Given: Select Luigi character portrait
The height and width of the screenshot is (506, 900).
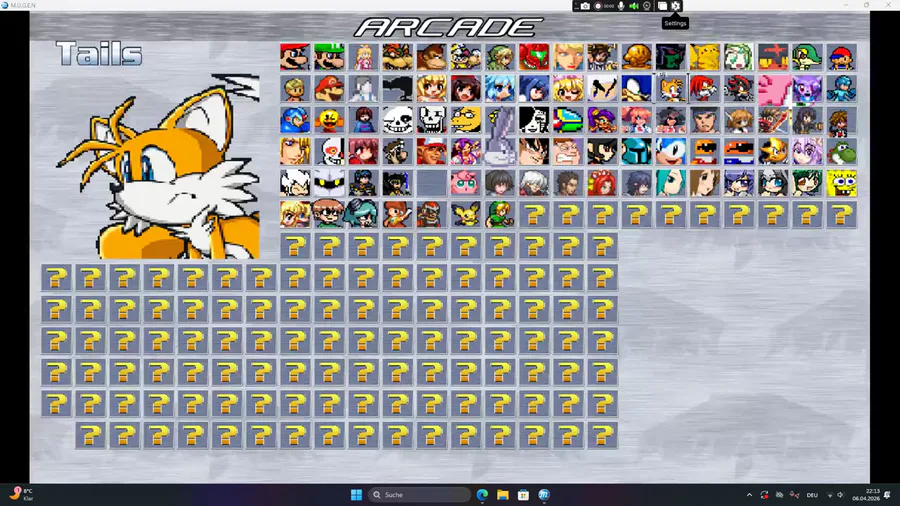Looking at the screenshot, I should (329, 57).
